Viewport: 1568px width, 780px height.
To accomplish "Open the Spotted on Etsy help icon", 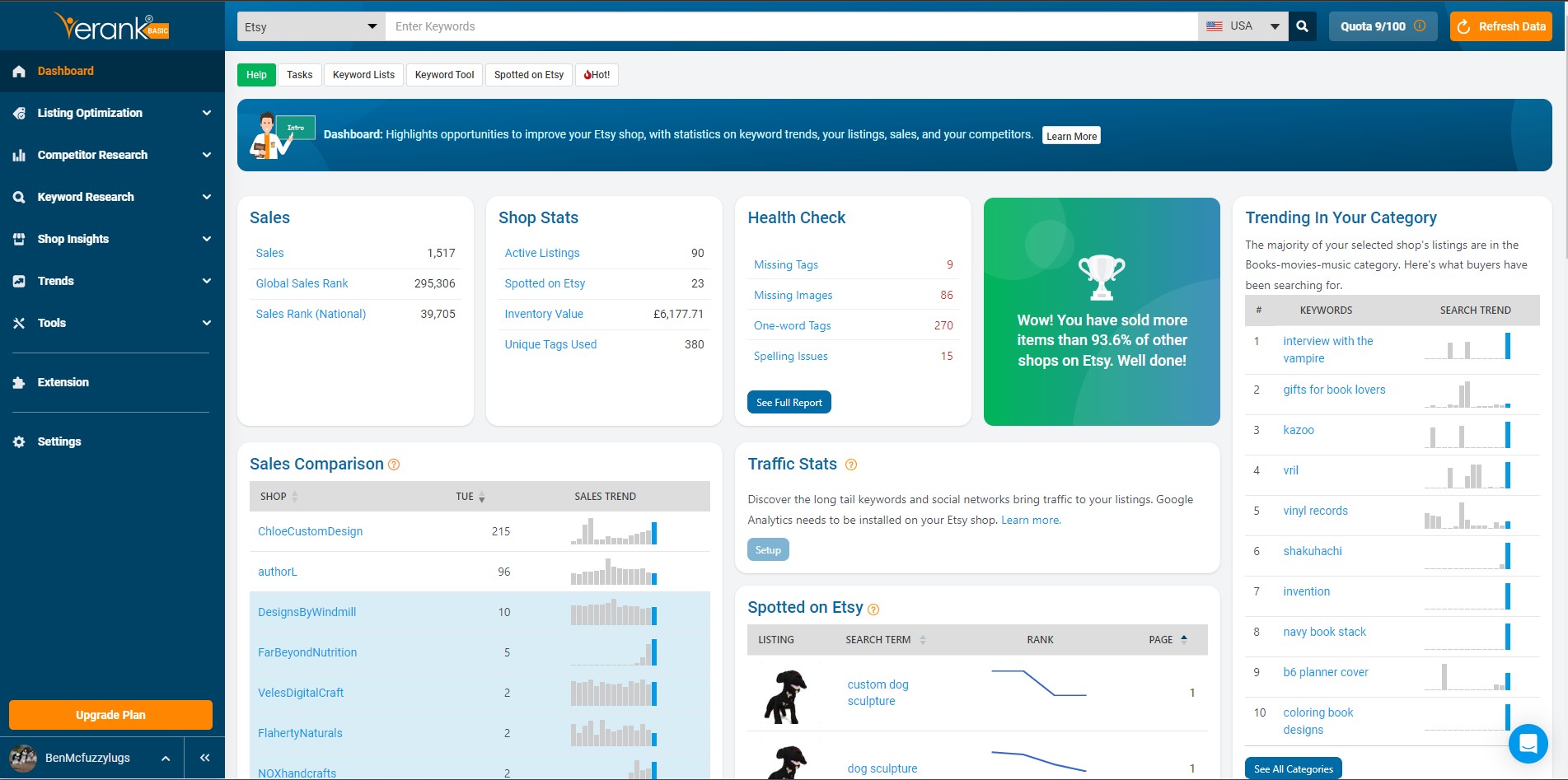I will tap(873, 610).
